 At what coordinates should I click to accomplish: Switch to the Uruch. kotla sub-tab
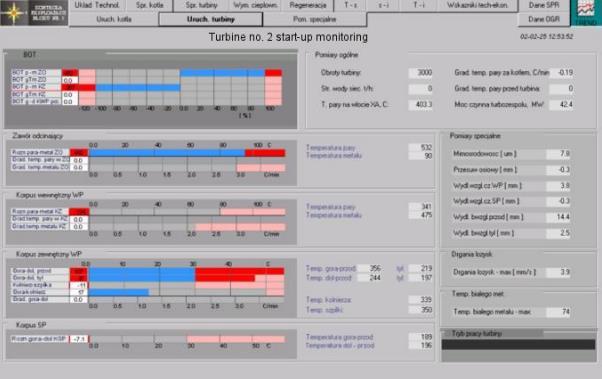tap(114, 19)
